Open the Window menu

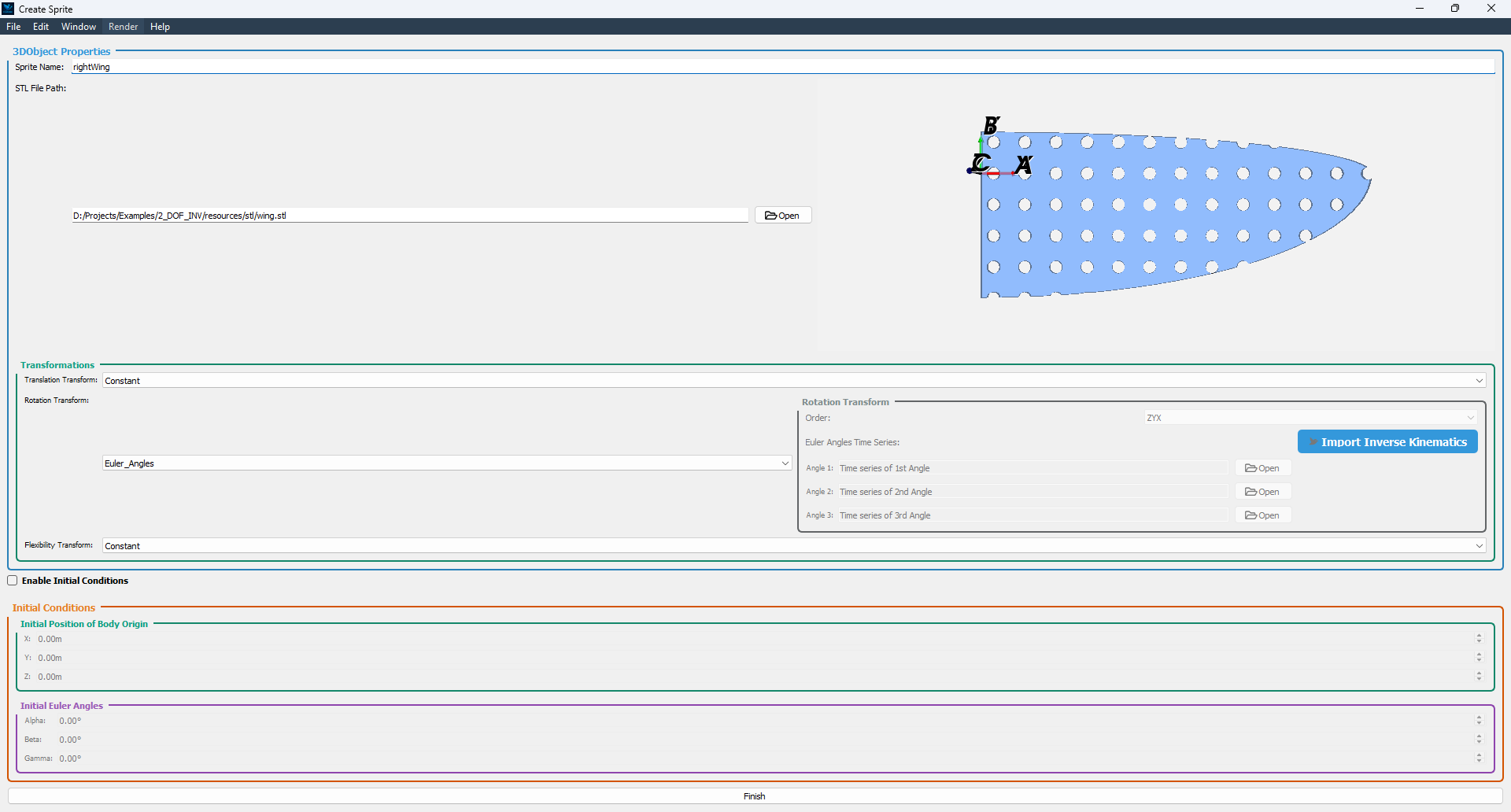(79, 27)
